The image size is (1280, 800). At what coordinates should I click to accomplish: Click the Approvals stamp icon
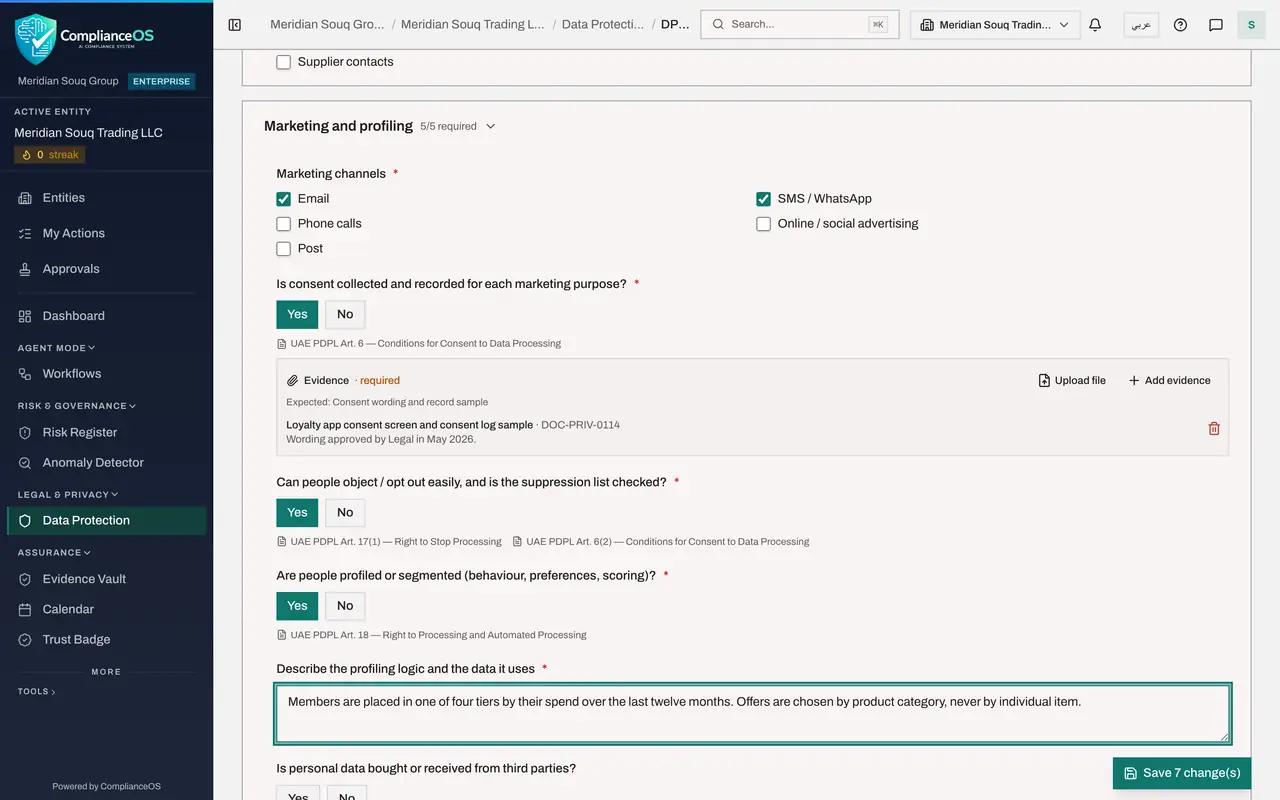click(25, 269)
